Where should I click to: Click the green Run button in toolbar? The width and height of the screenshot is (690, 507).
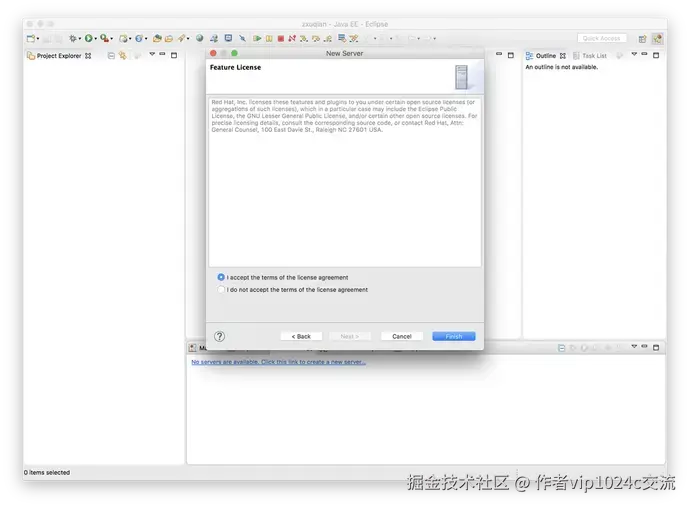coord(88,39)
